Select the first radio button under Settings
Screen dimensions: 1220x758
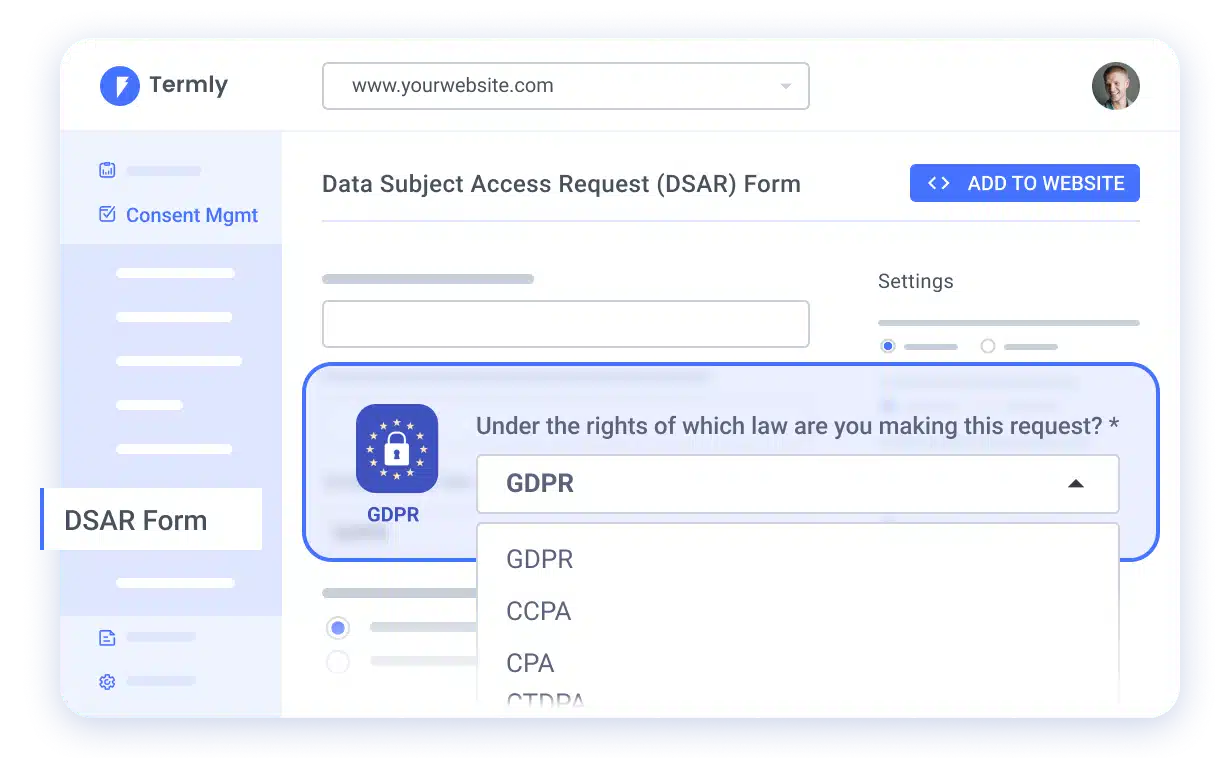(x=887, y=345)
